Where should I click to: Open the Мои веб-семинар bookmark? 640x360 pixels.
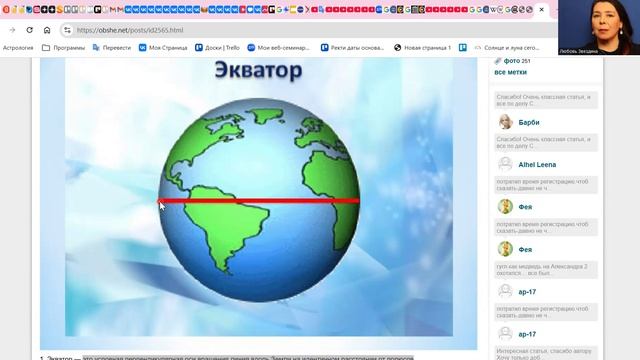tap(278, 48)
